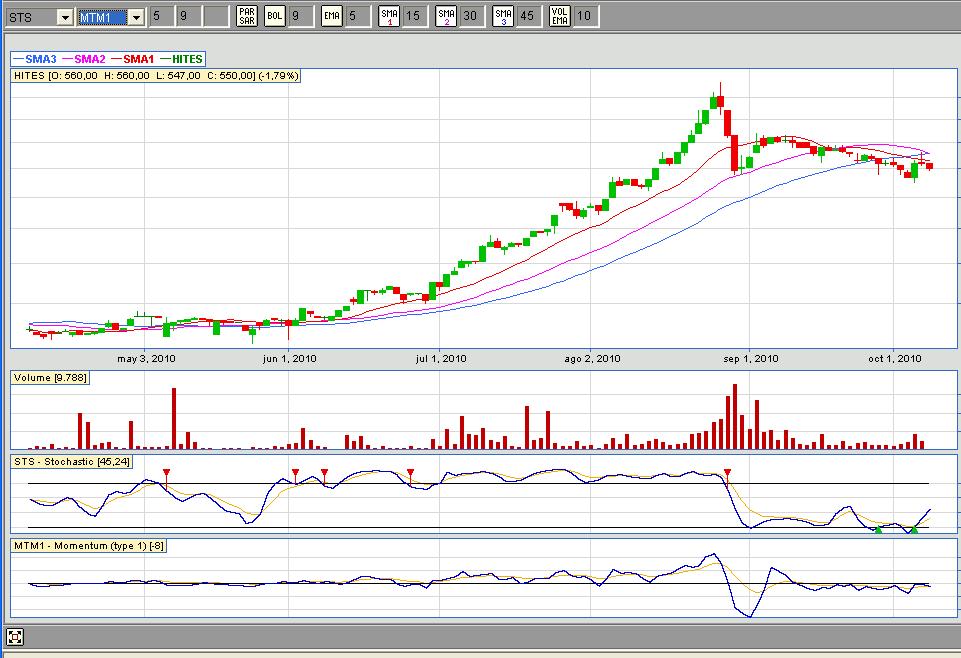Toggle the PAR SAR indicator button
The height and width of the screenshot is (658, 961).
tap(246, 16)
